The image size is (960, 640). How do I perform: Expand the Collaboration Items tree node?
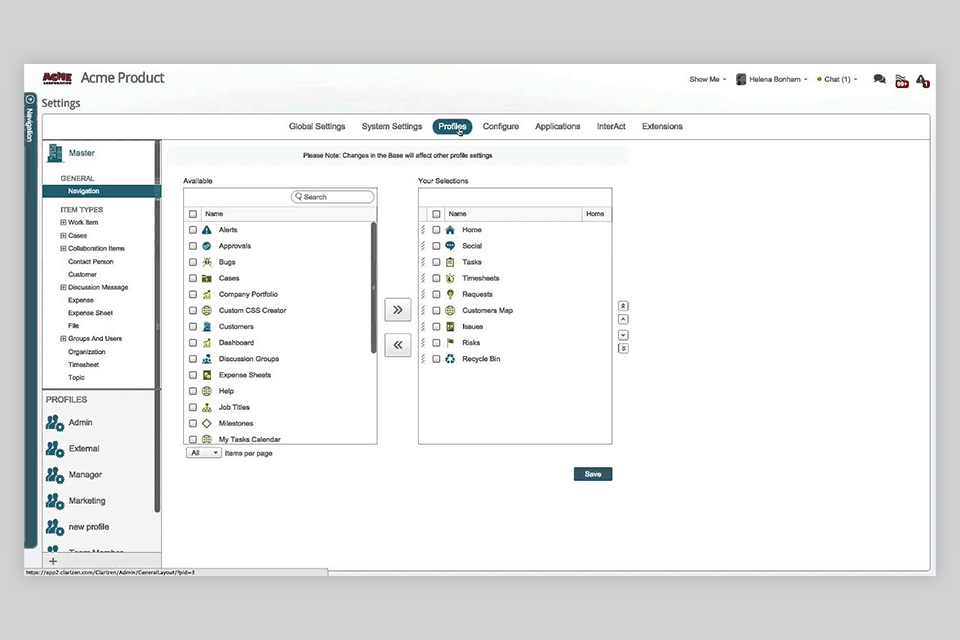[63, 248]
